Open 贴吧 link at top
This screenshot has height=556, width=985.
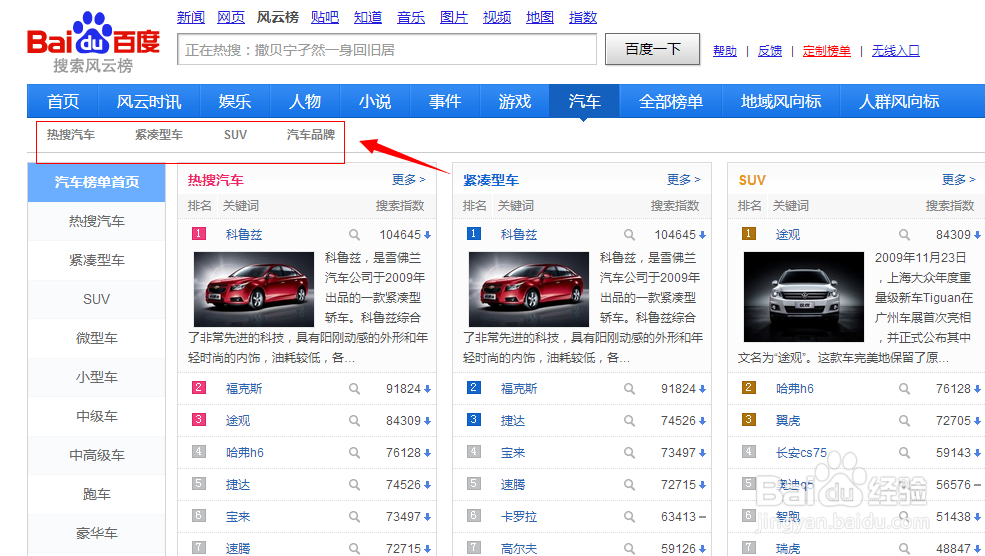(x=325, y=17)
